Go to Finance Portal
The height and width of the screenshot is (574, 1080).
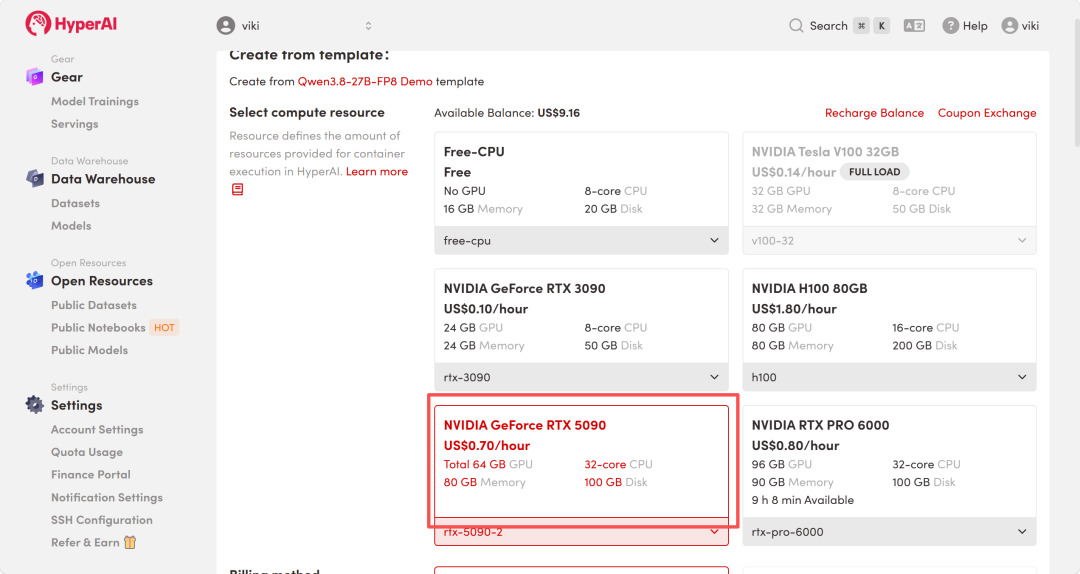[90, 475]
